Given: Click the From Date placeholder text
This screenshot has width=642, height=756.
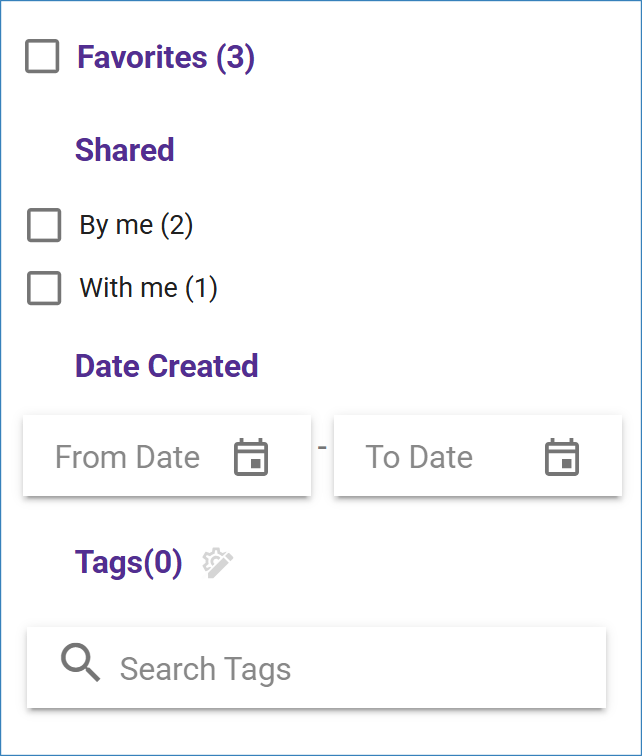Looking at the screenshot, I should pyautogui.click(x=127, y=457).
